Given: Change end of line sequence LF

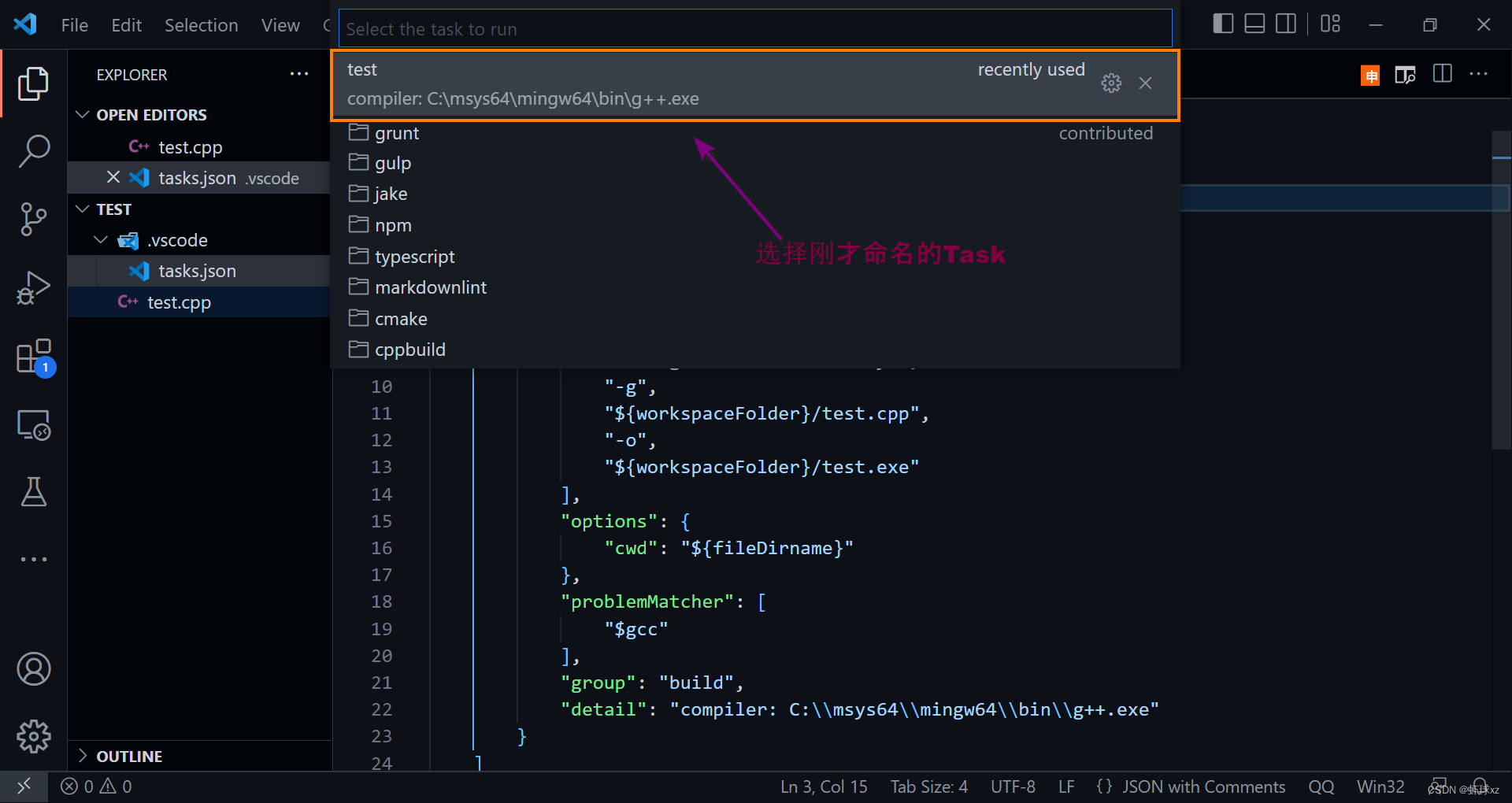Looking at the screenshot, I should pos(1066,786).
